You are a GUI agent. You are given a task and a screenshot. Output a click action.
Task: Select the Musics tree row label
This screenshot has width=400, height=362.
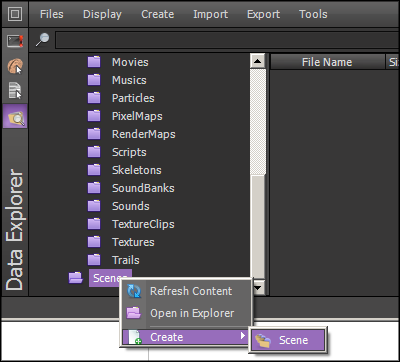tap(129, 80)
